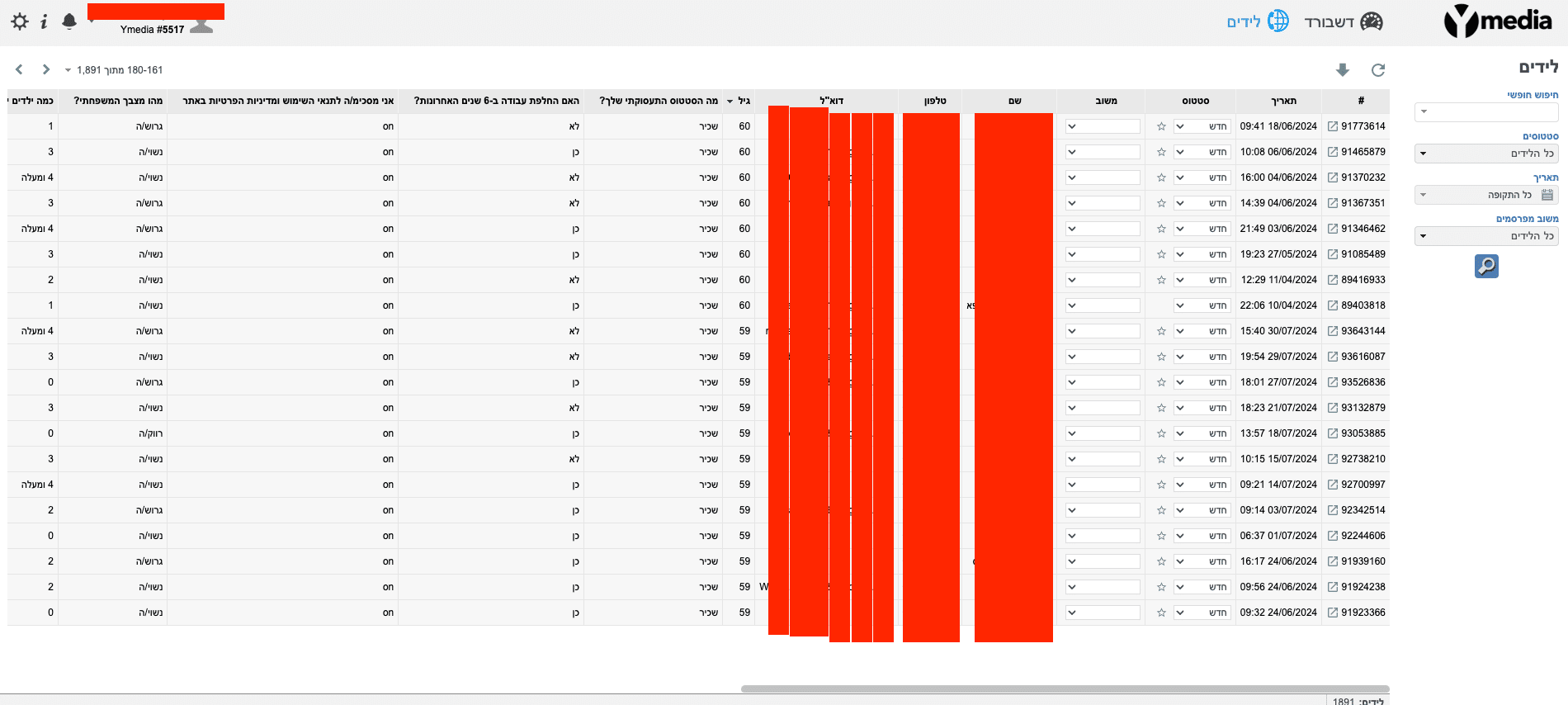This screenshot has width=1568, height=705.
Task: Open lead 91465879 external link icon
Action: click(x=1333, y=152)
